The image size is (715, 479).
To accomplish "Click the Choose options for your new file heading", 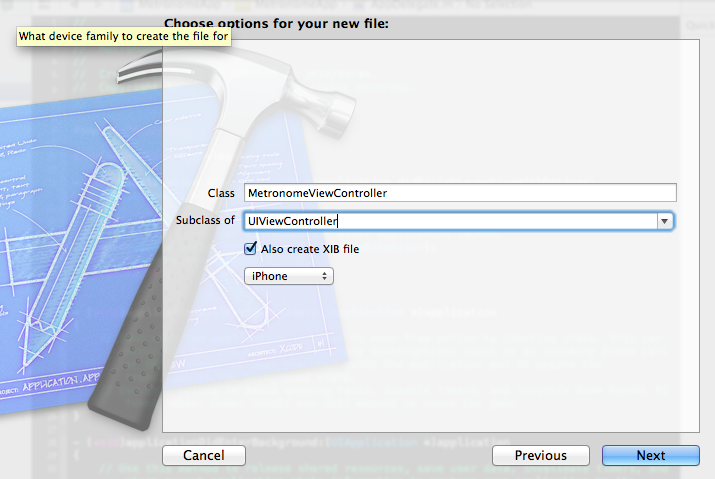I will coord(276,24).
